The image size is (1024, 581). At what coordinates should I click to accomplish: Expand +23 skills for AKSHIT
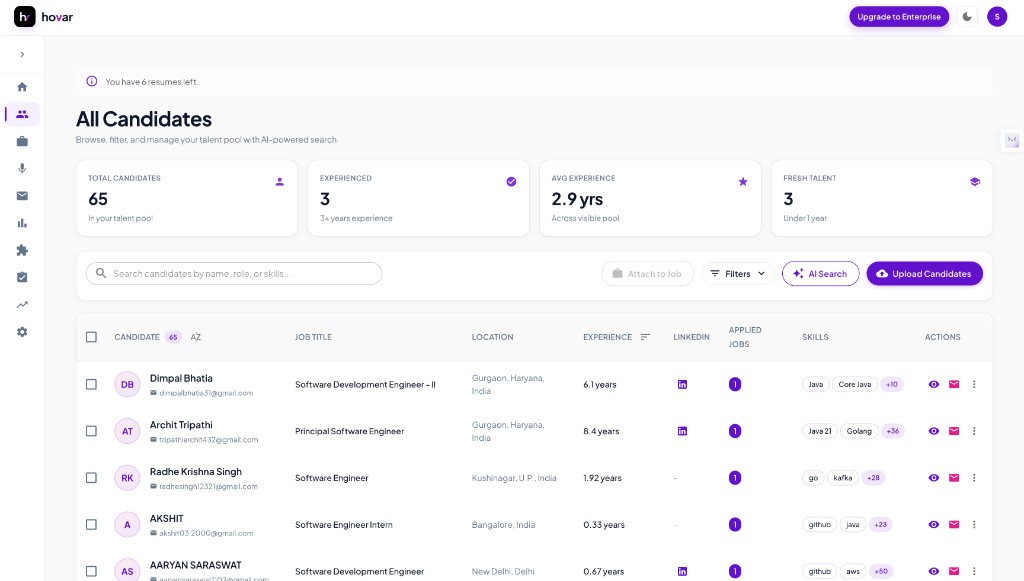[880, 524]
